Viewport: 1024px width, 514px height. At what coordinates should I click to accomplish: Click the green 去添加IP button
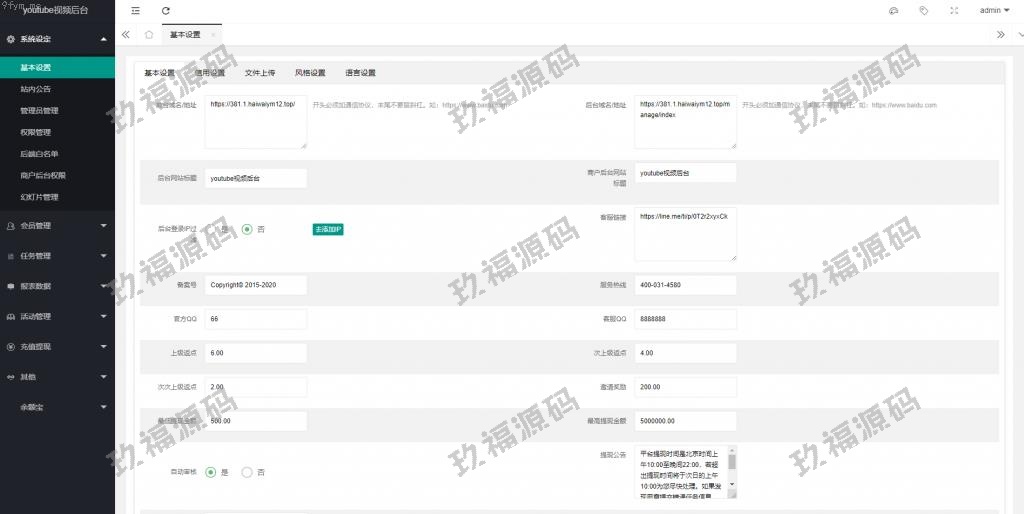coord(328,229)
